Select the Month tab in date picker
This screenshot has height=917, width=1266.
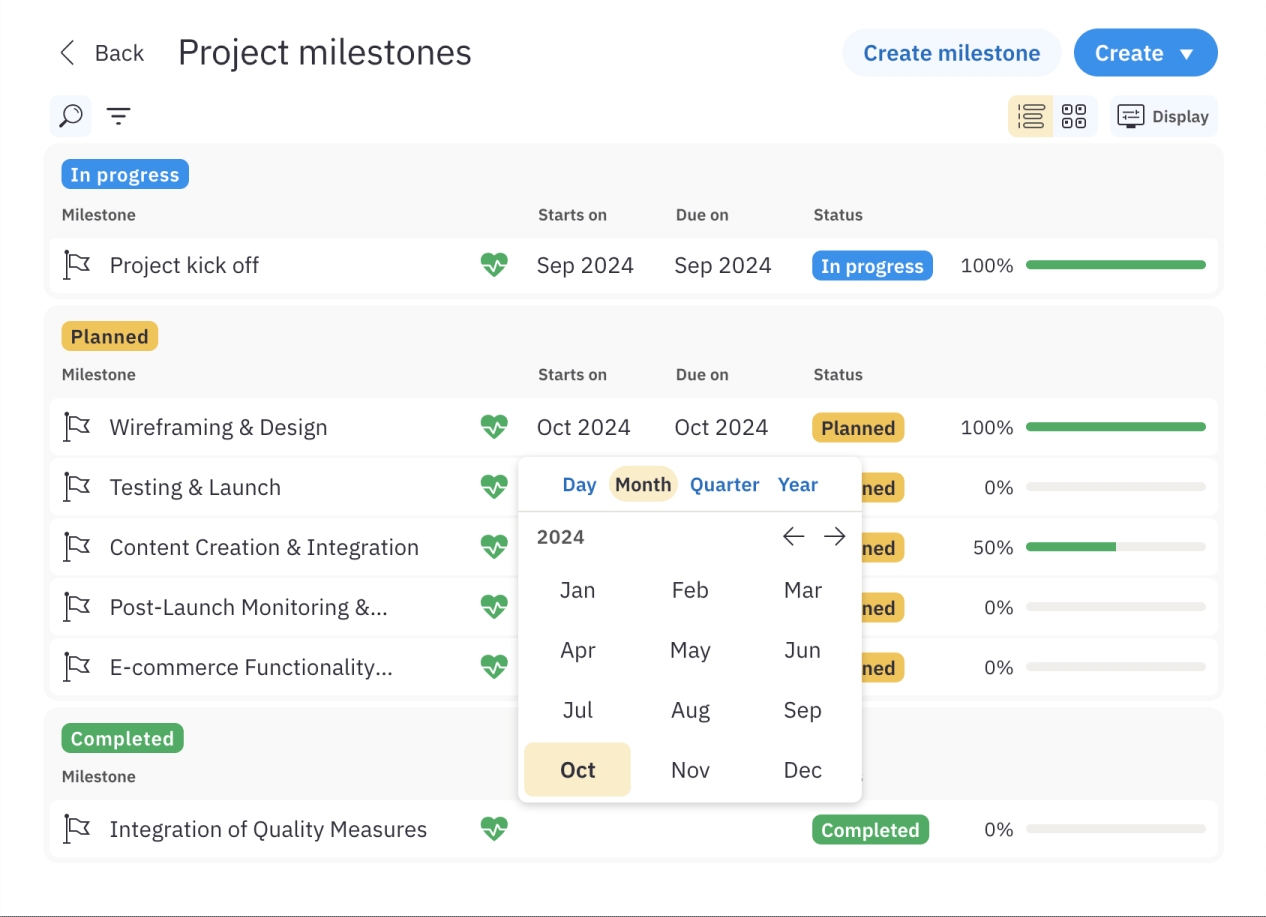click(x=643, y=485)
